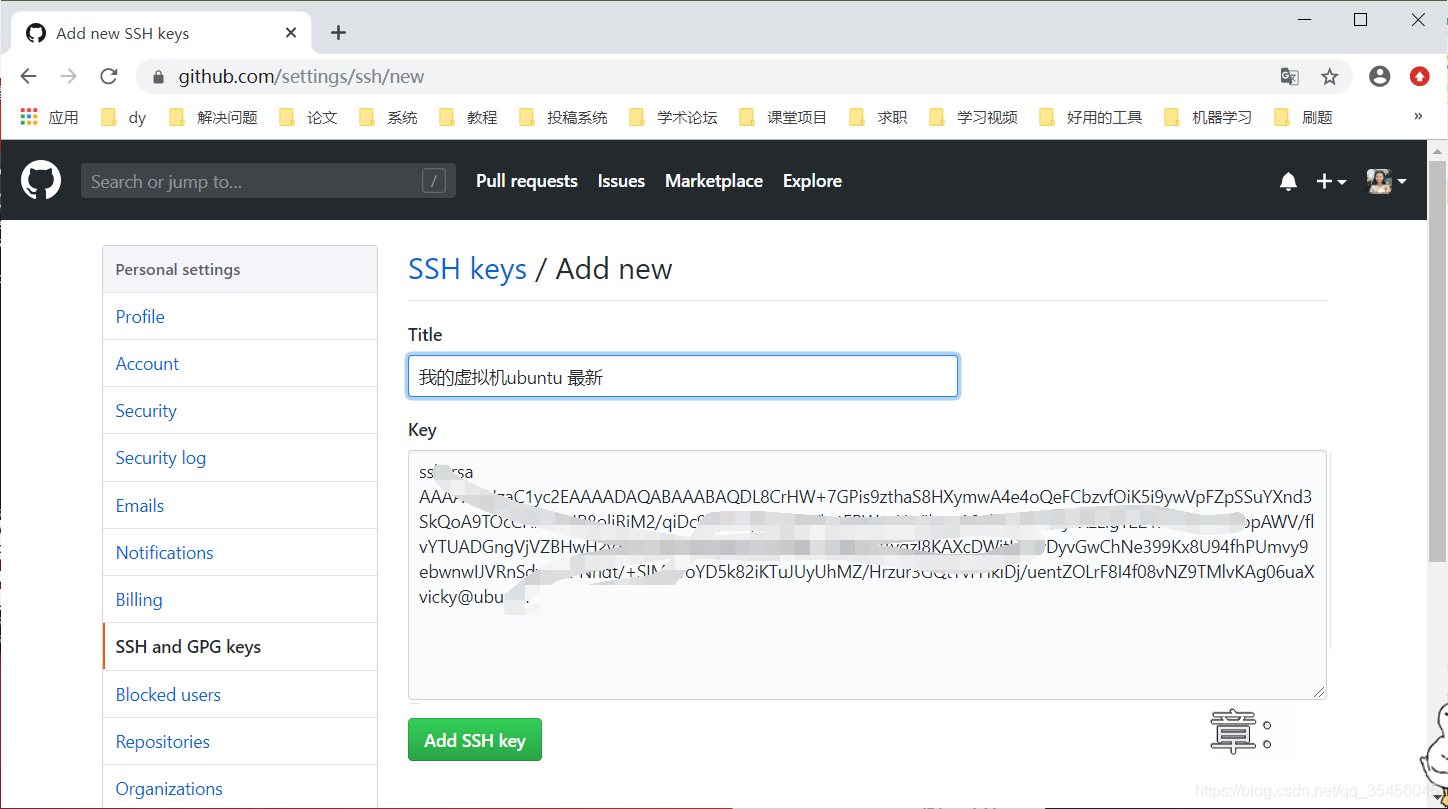
Task: Open Repositories settings
Action: pyautogui.click(x=240, y=742)
